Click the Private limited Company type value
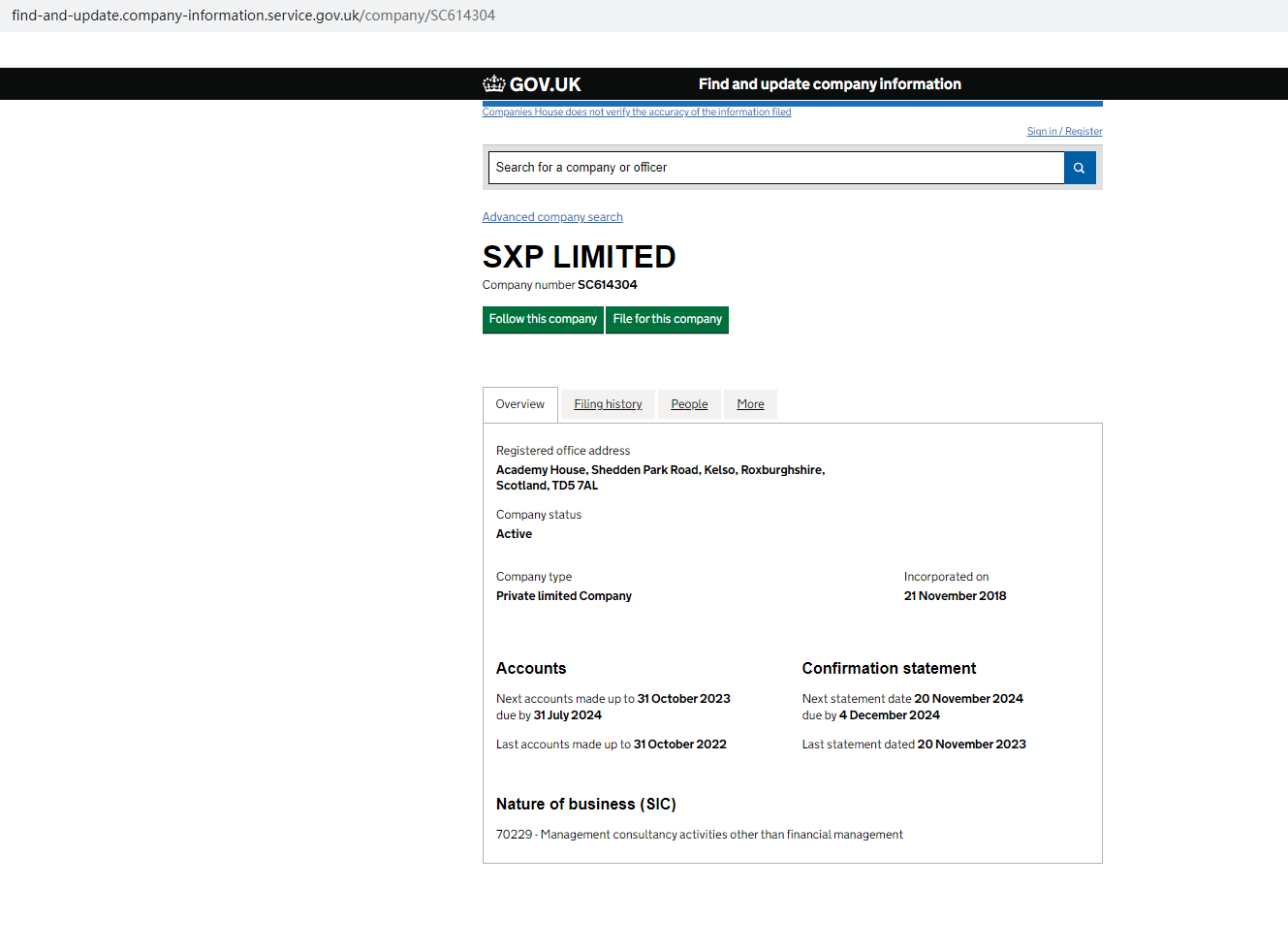Viewport: 1288px width, 951px height. coord(564,596)
